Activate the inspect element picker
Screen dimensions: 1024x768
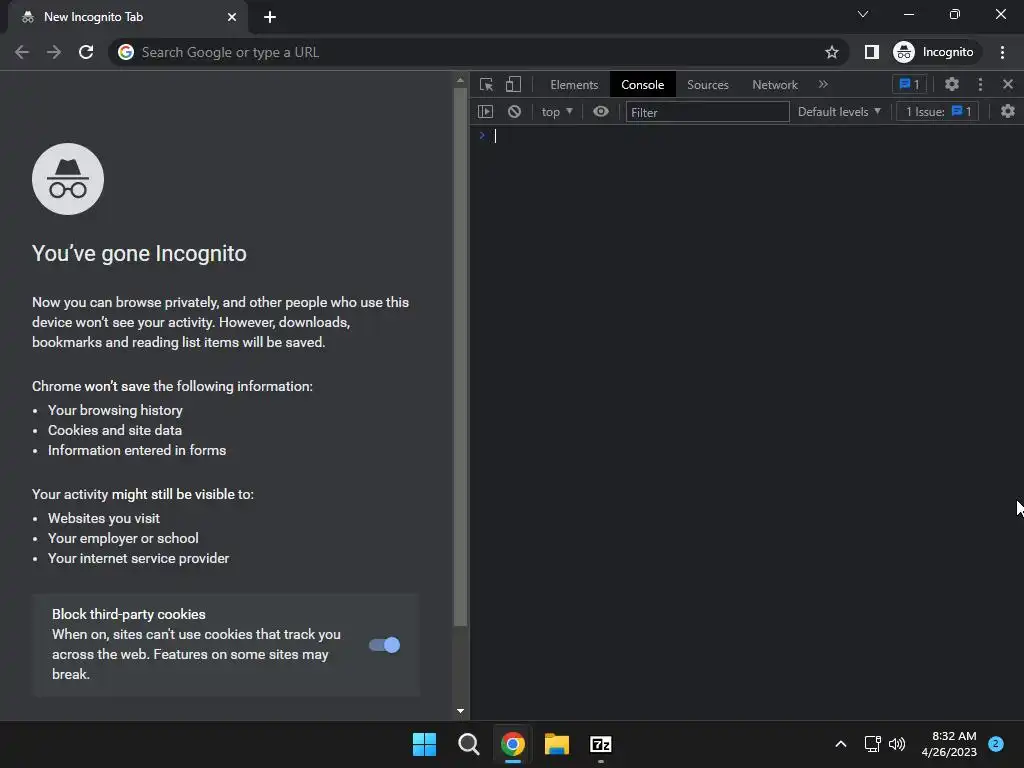(x=487, y=84)
